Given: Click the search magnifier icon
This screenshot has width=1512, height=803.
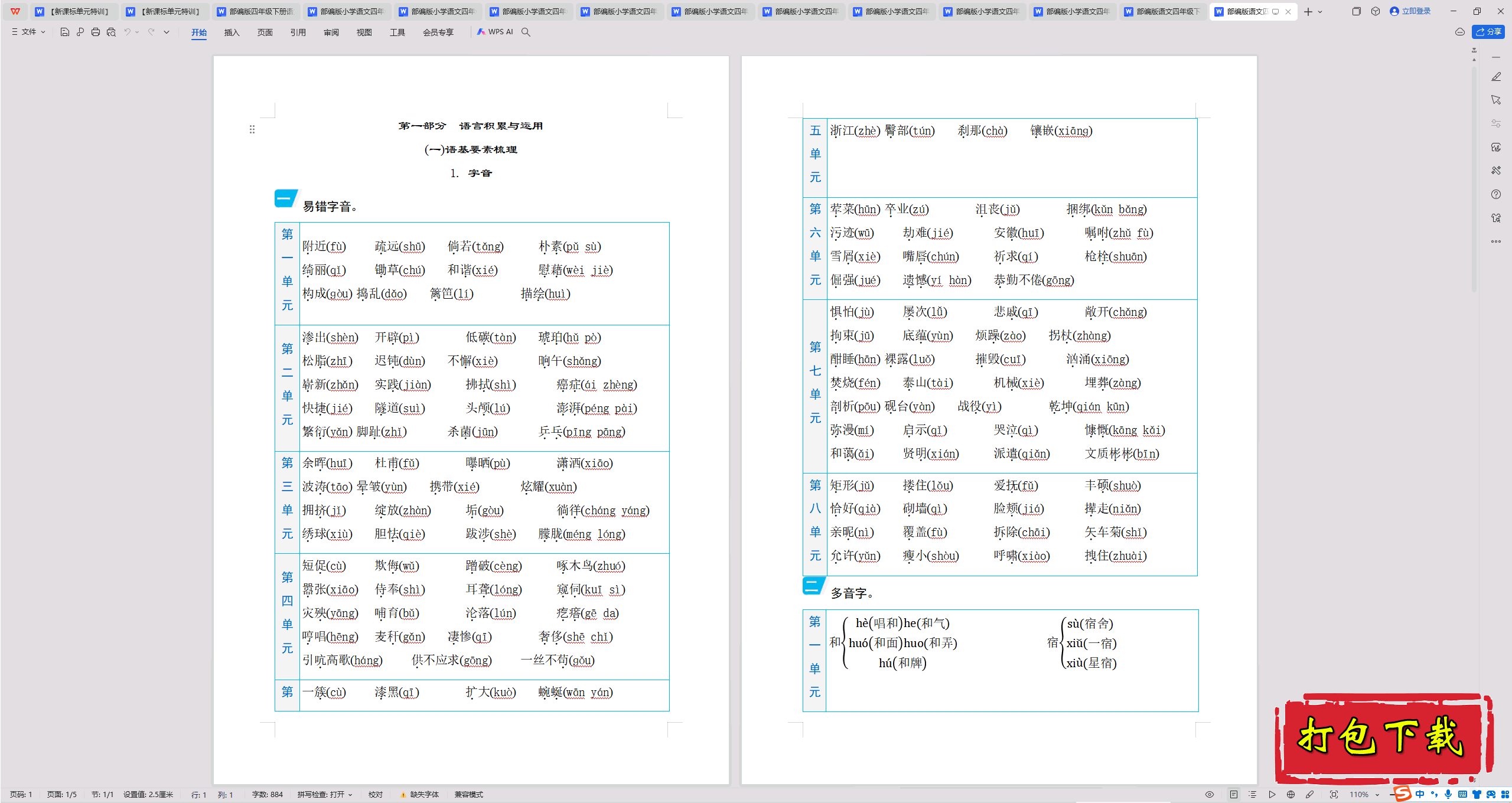Looking at the screenshot, I should (526, 32).
